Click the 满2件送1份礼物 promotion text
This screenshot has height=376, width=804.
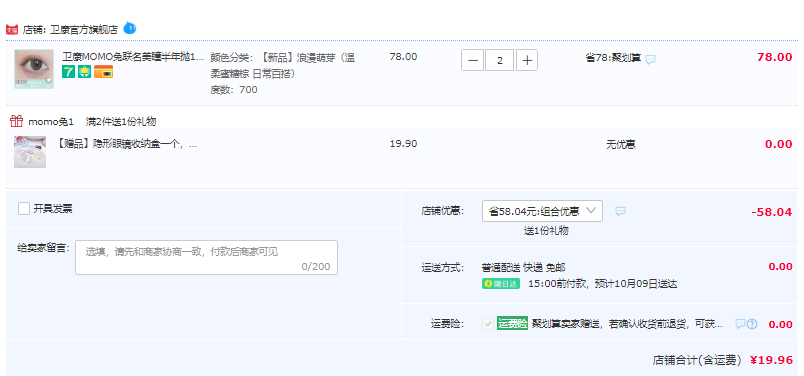click(121, 122)
